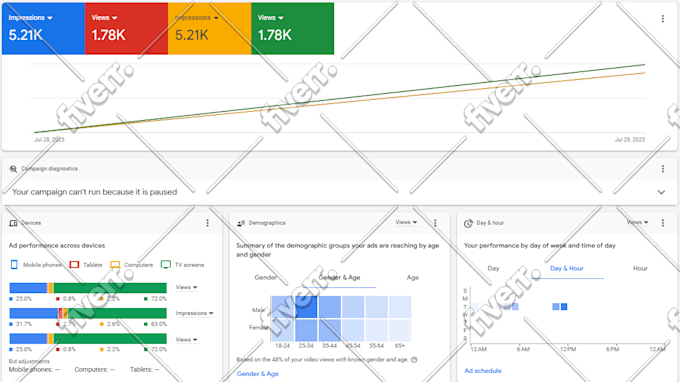Switch to the Gender & Age tab
Image resolution: width=680 pixels, height=382 pixels.
340,278
